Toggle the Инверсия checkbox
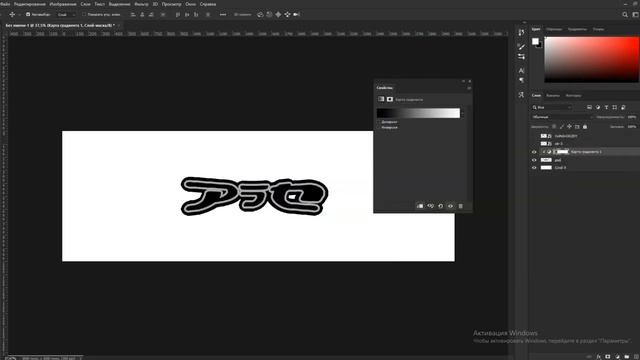The image size is (640, 360). pyautogui.click(x=378, y=127)
